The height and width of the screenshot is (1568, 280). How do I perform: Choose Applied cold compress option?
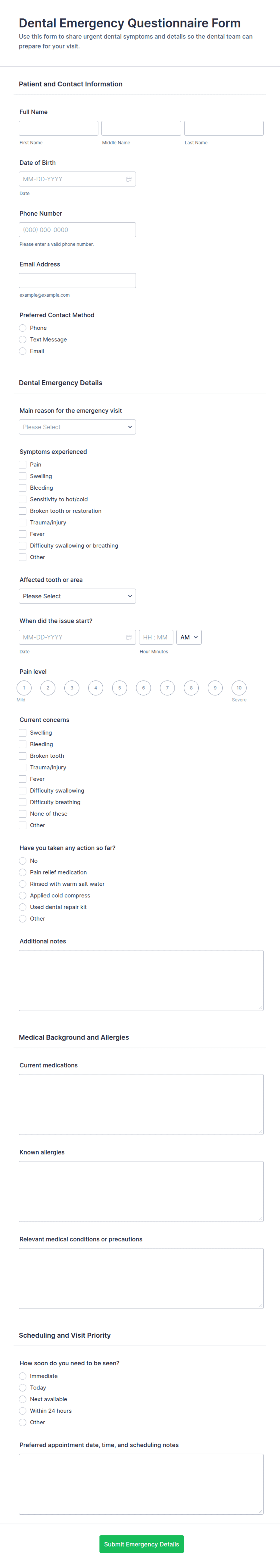pyautogui.click(x=23, y=895)
